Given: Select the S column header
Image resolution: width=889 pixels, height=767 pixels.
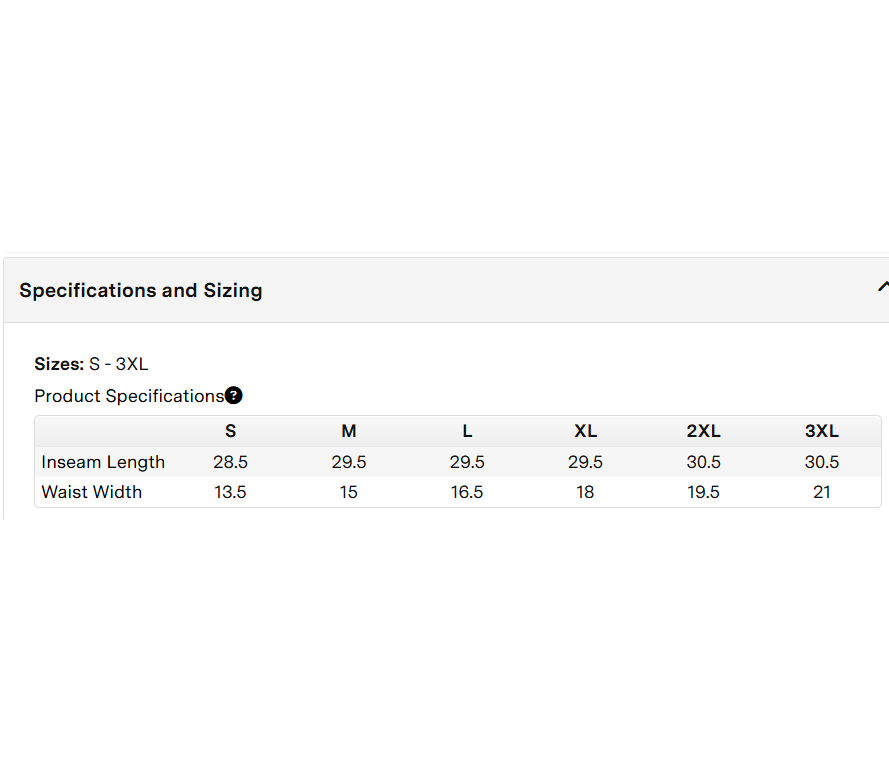Looking at the screenshot, I should coord(231,432).
